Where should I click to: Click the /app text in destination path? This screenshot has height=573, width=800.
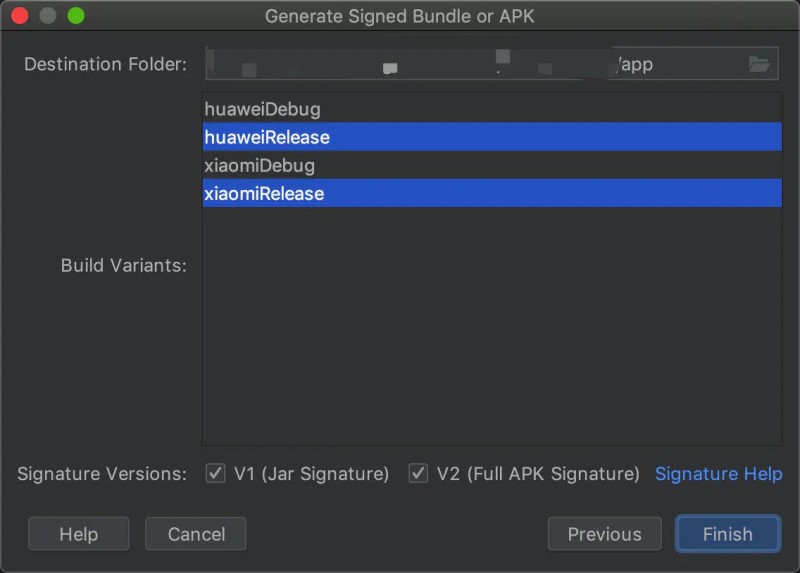click(x=635, y=64)
